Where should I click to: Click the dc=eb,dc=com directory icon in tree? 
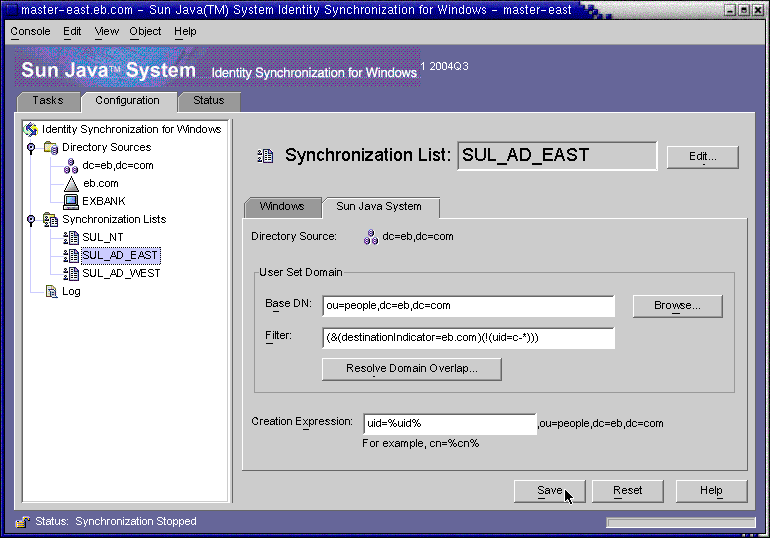click(x=71, y=166)
